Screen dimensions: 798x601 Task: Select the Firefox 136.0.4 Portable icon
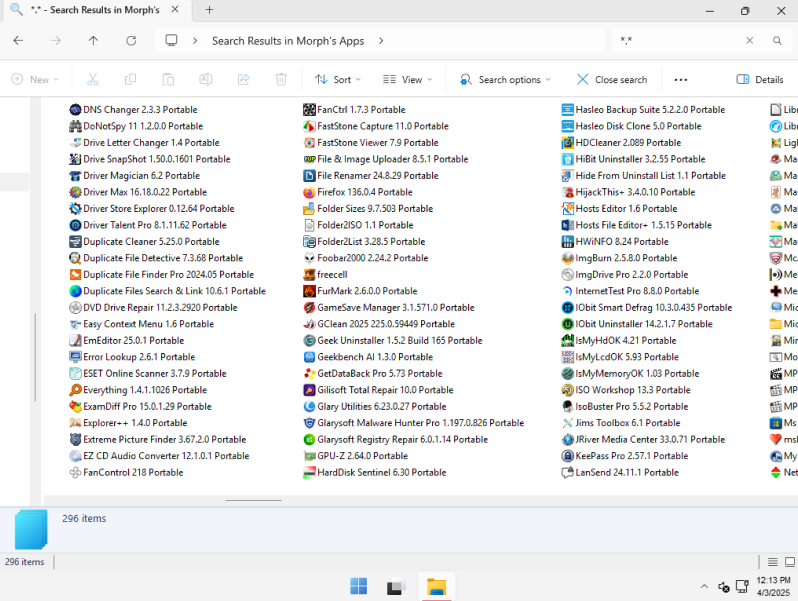point(309,192)
